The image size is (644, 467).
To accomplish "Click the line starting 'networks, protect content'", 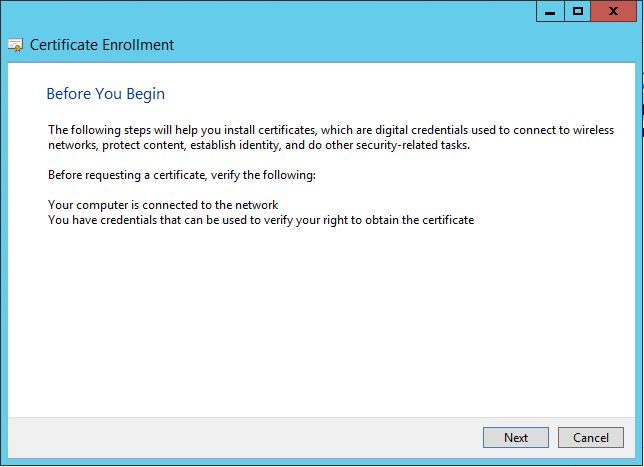I will [x=259, y=145].
